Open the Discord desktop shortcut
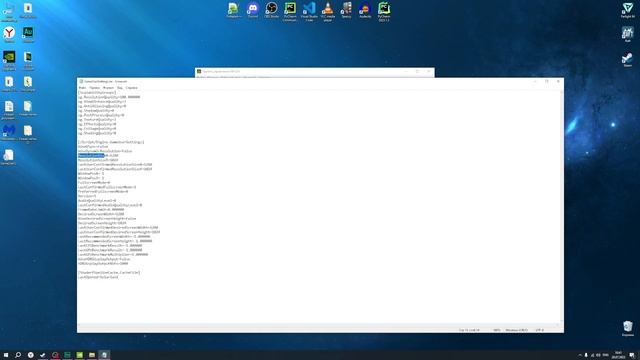 pyautogui.click(x=253, y=10)
